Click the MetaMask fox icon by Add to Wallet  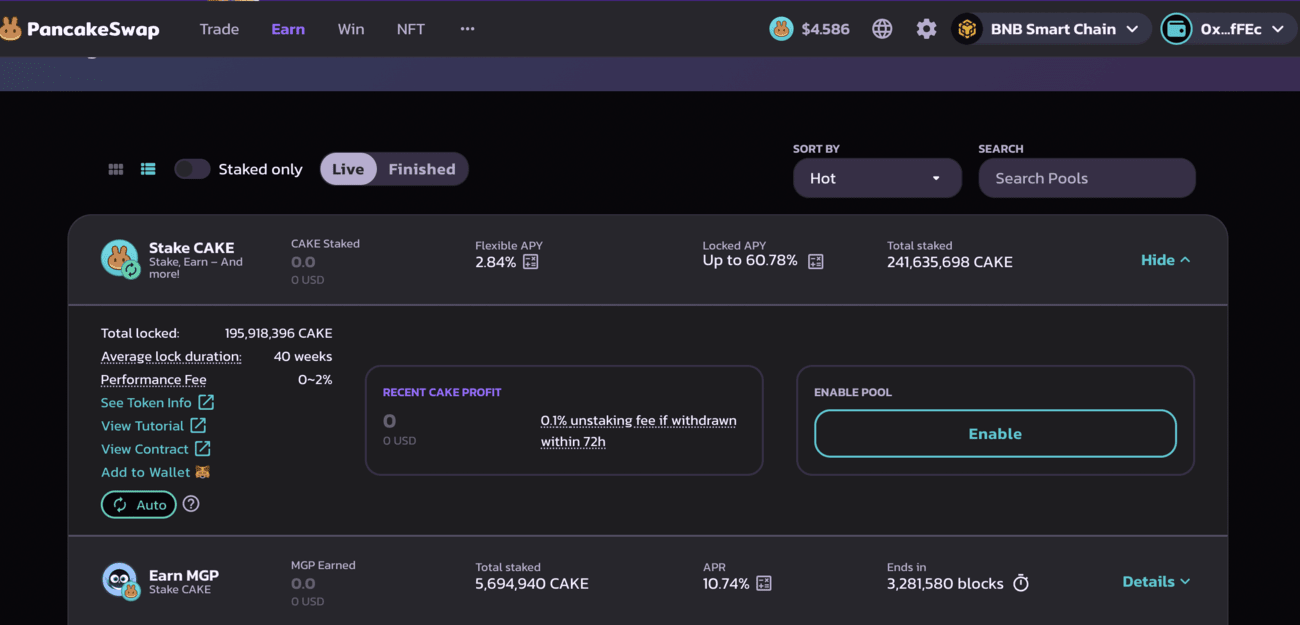203,472
